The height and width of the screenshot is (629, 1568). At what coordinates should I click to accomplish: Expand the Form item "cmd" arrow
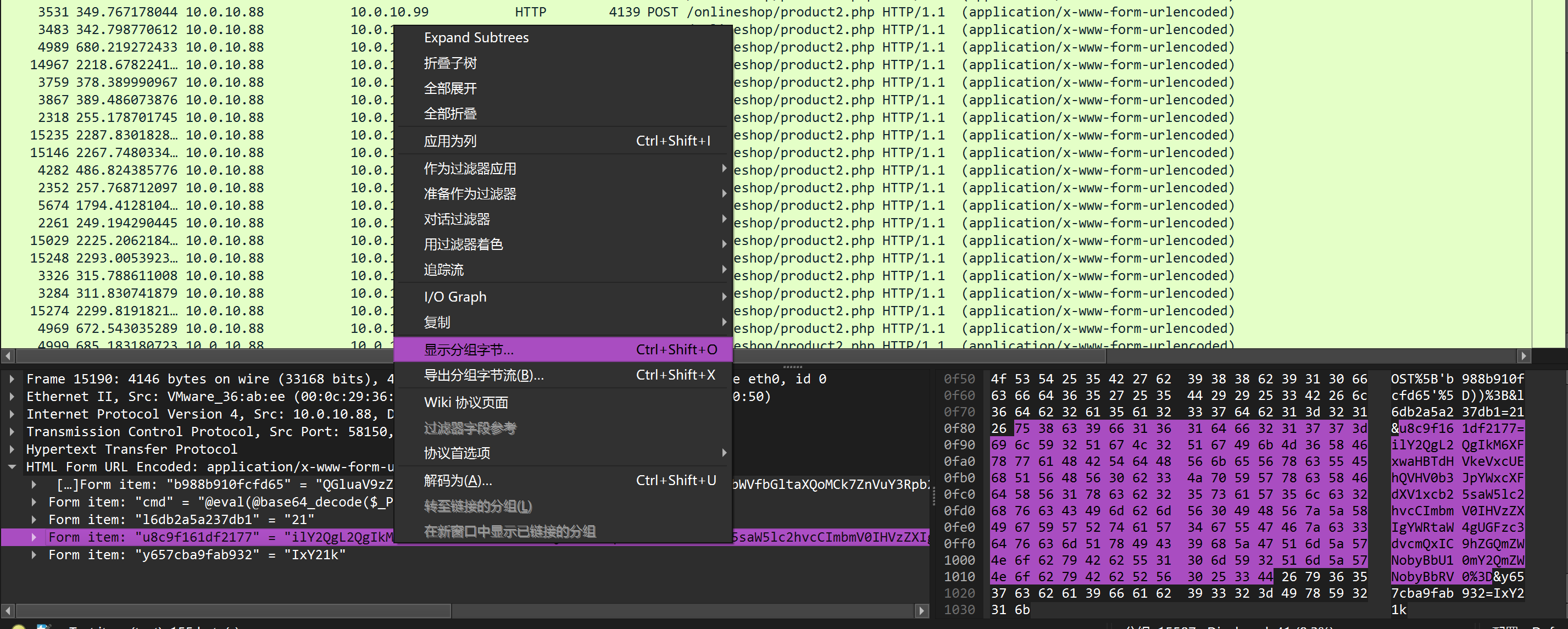tap(34, 502)
